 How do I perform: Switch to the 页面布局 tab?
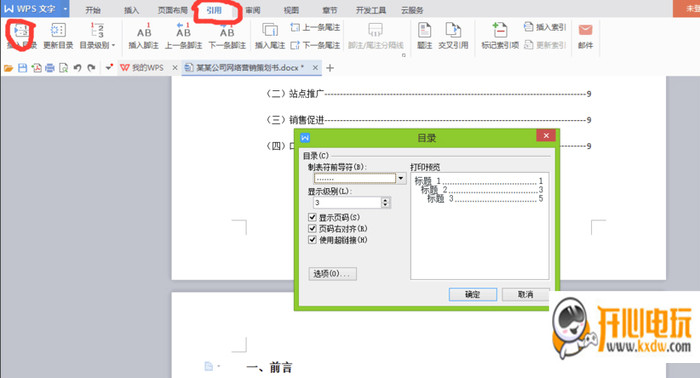click(173, 10)
